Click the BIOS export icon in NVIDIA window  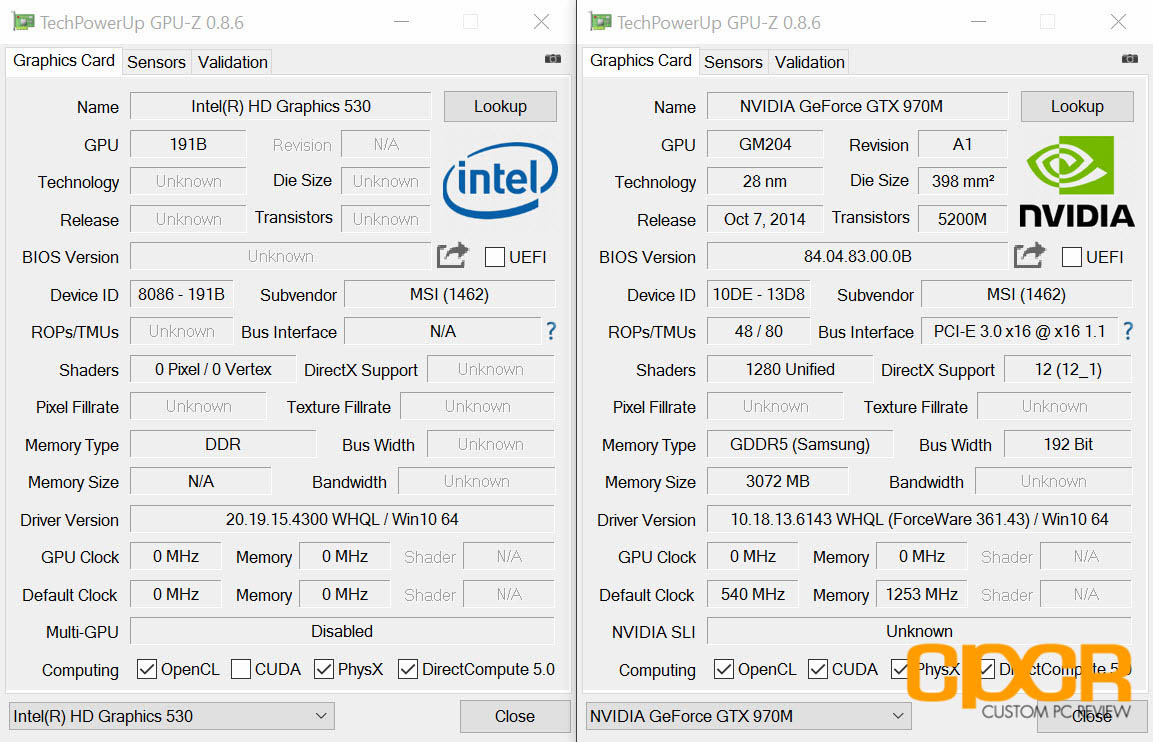pyautogui.click(x=1029, y=256)
